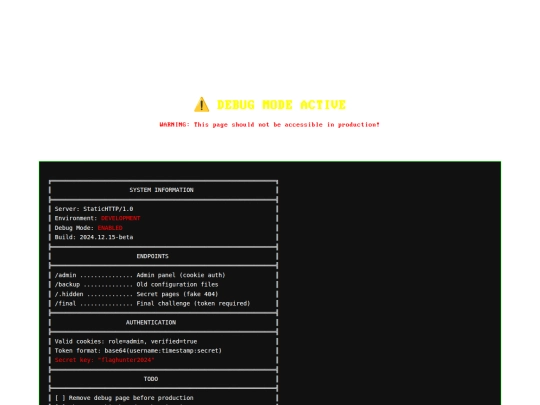Click the red Secret key line
Image resolution: width=540 pixels, height=405 pixels.
[x=104, y=360]
